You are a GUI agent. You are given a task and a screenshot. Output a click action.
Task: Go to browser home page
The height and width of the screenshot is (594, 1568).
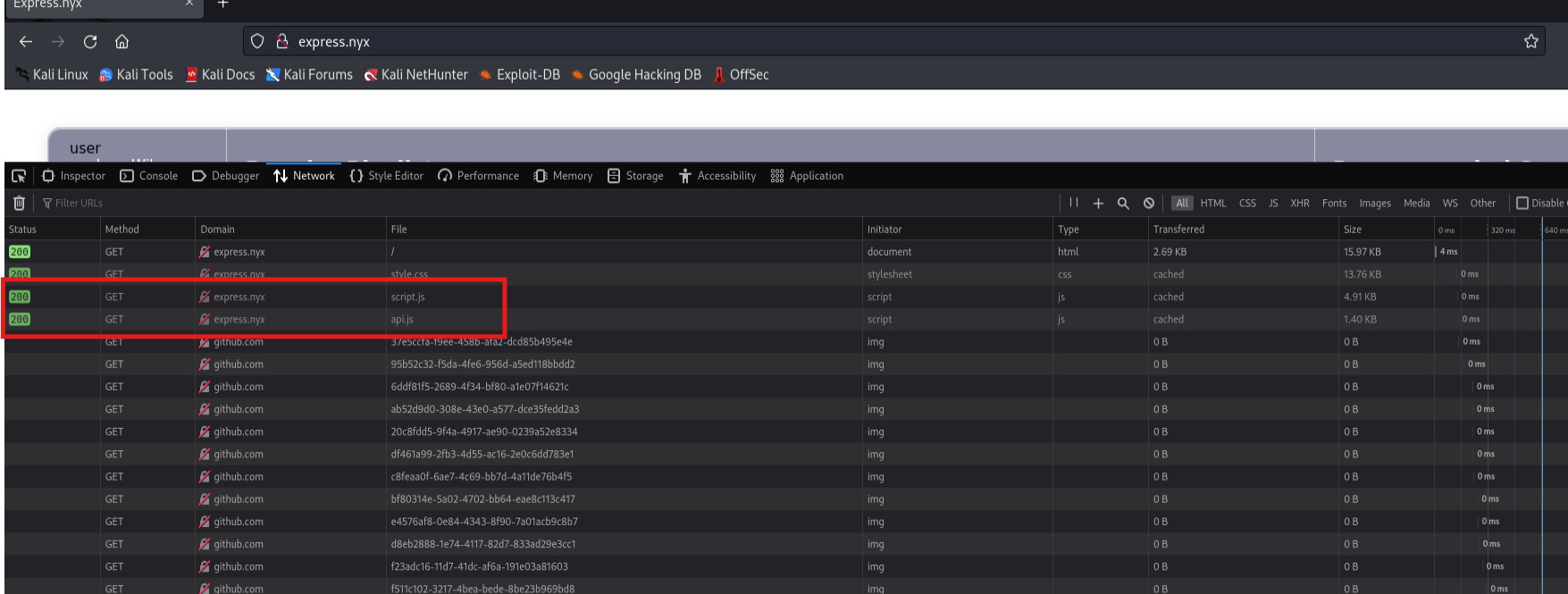click(122, 42)
